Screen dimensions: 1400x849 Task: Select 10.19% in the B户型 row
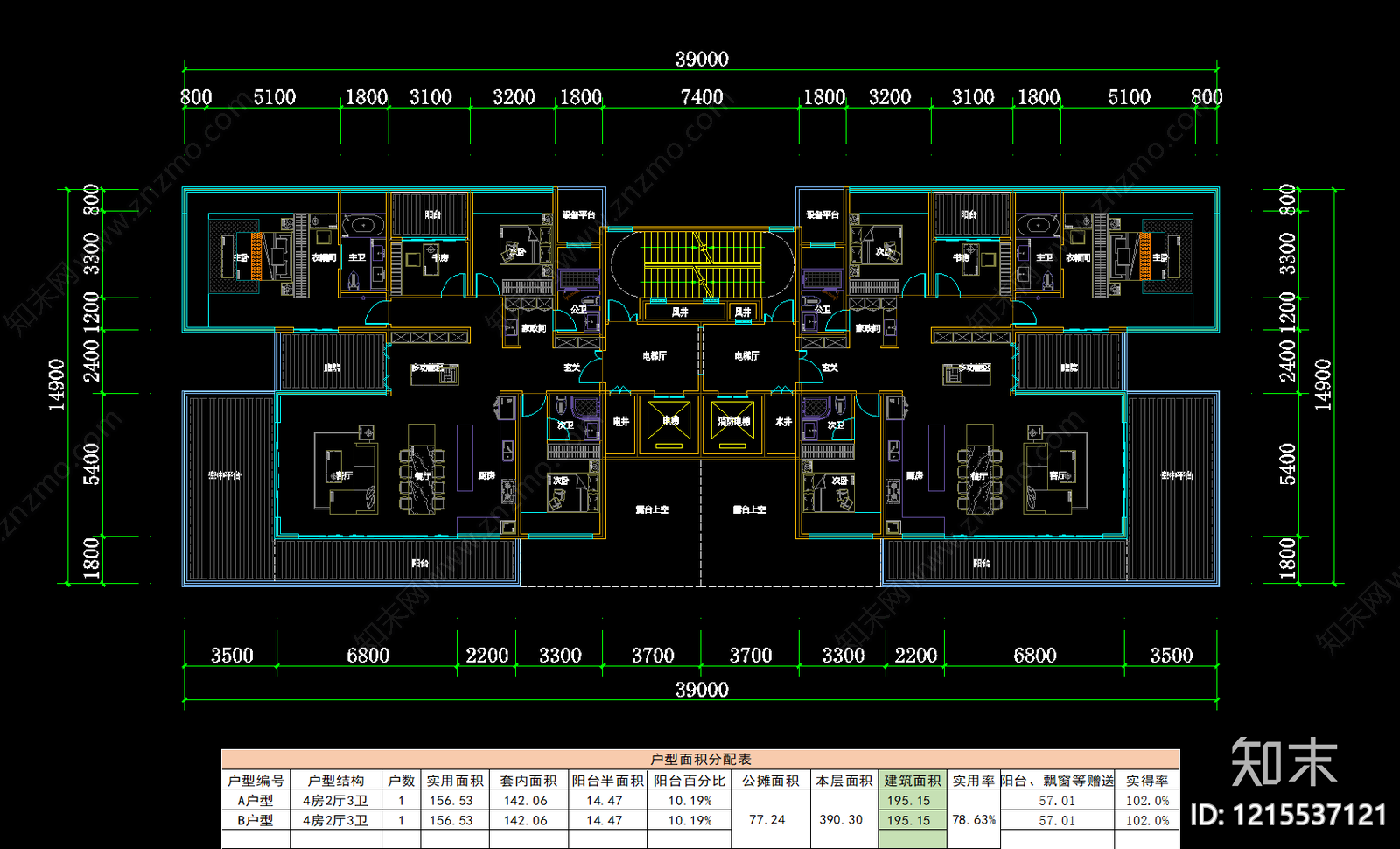(x=690, y=821)
